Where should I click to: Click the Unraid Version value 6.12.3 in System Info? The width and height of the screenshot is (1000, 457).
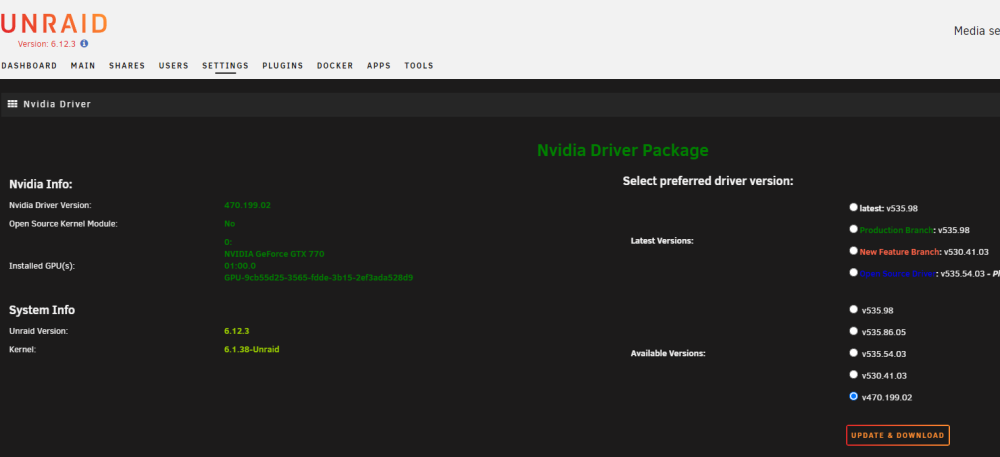236,331
